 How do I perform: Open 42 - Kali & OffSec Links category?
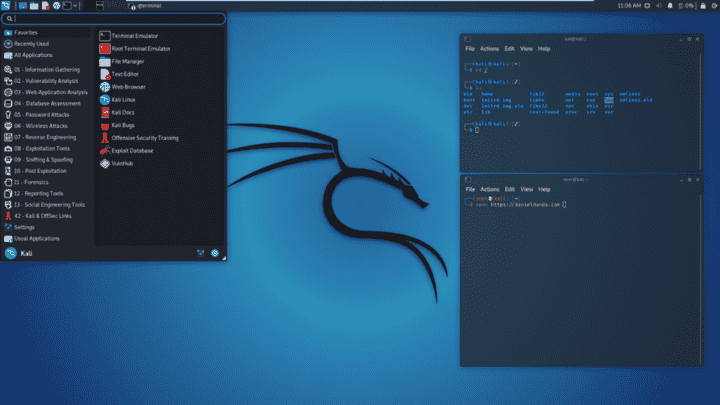click(46, 216)
